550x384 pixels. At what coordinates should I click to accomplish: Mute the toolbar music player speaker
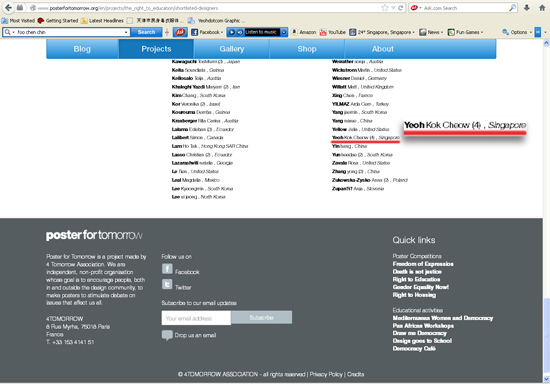(240, 32)
